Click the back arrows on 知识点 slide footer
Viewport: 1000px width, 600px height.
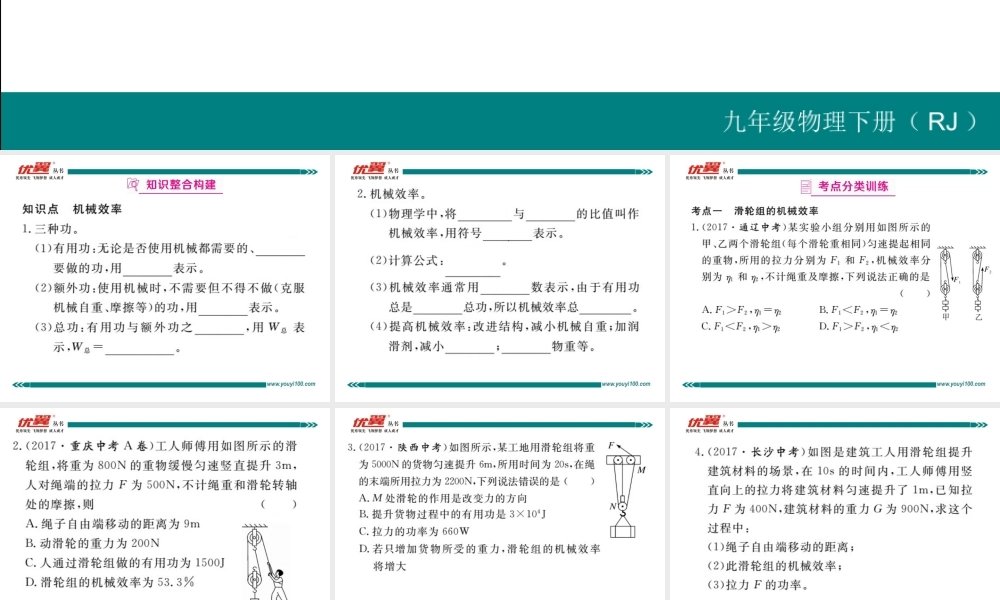pyautogui.click(x=21, y=384)
